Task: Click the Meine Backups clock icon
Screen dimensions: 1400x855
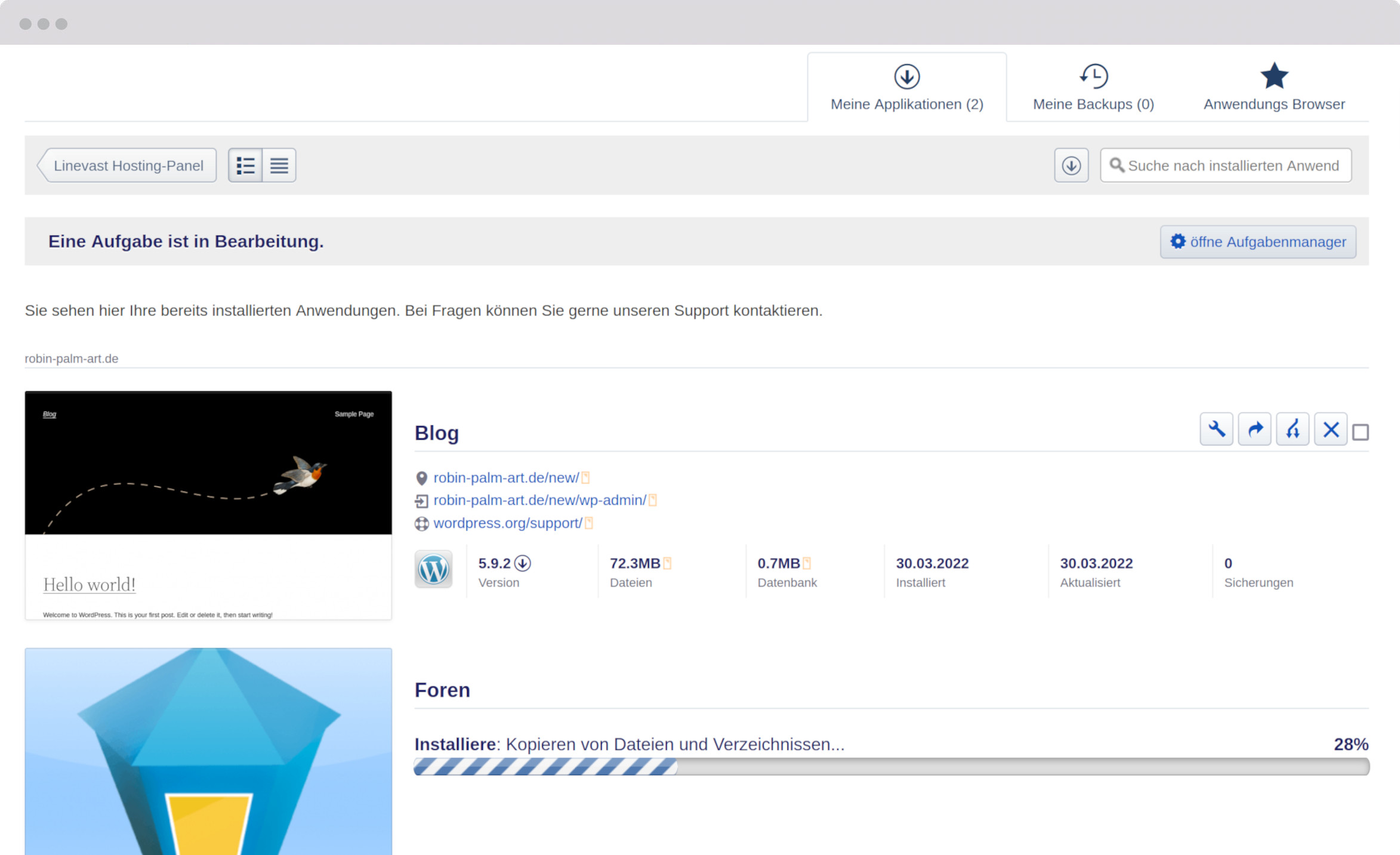Action: (1093, 76)
